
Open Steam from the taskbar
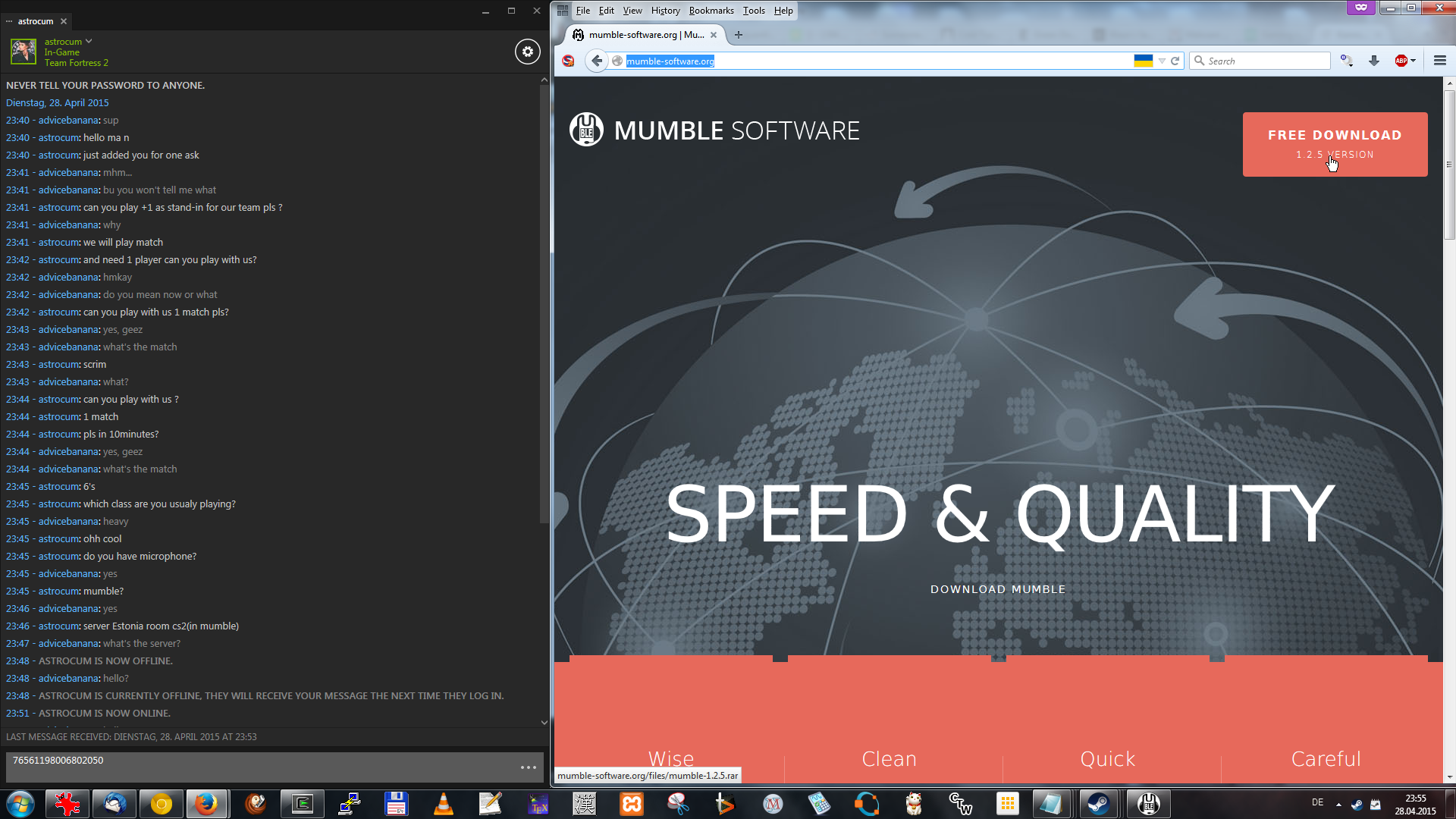[x=1098, y=804]
